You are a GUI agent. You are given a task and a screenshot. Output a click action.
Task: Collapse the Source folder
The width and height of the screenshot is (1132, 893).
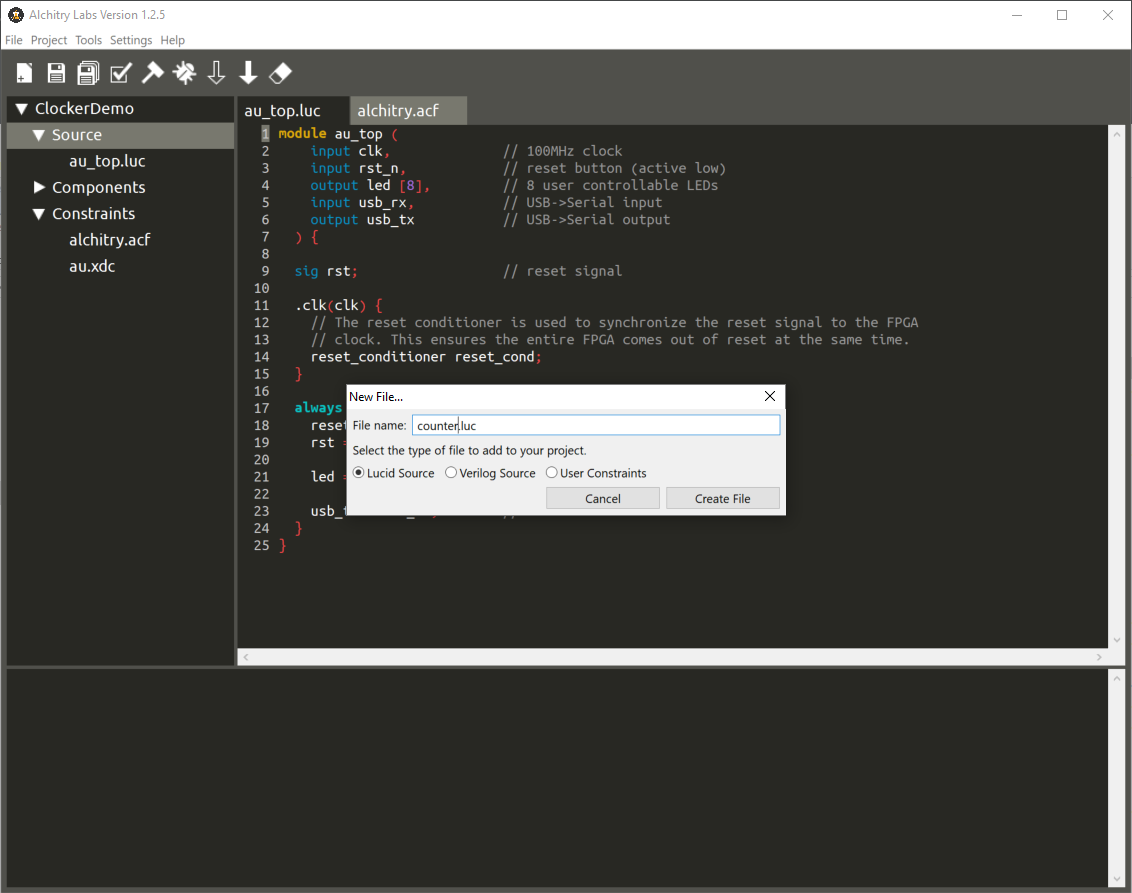[x=39, y=135]
